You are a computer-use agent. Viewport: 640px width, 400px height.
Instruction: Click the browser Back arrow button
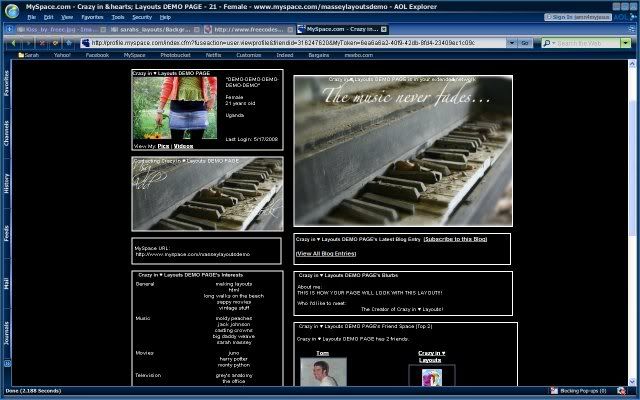13,43
